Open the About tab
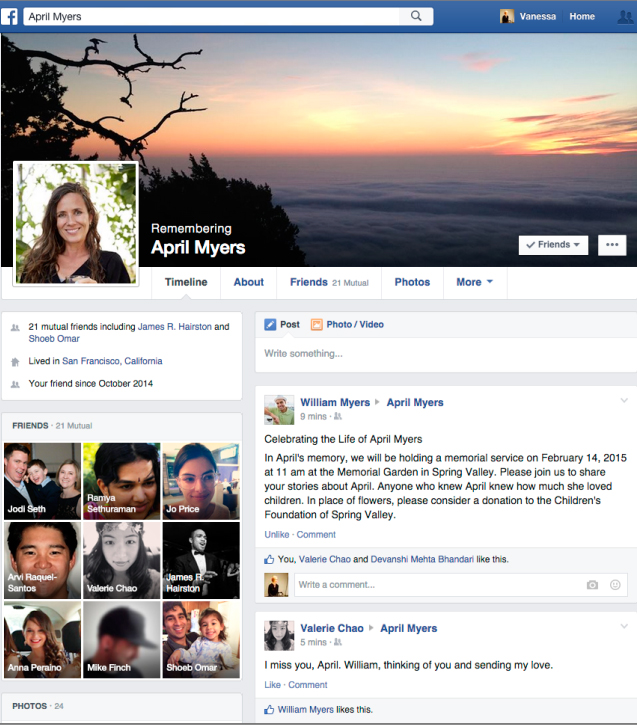Image resolution: width=637 pixels, height=725 pixels. coord(249,282)
